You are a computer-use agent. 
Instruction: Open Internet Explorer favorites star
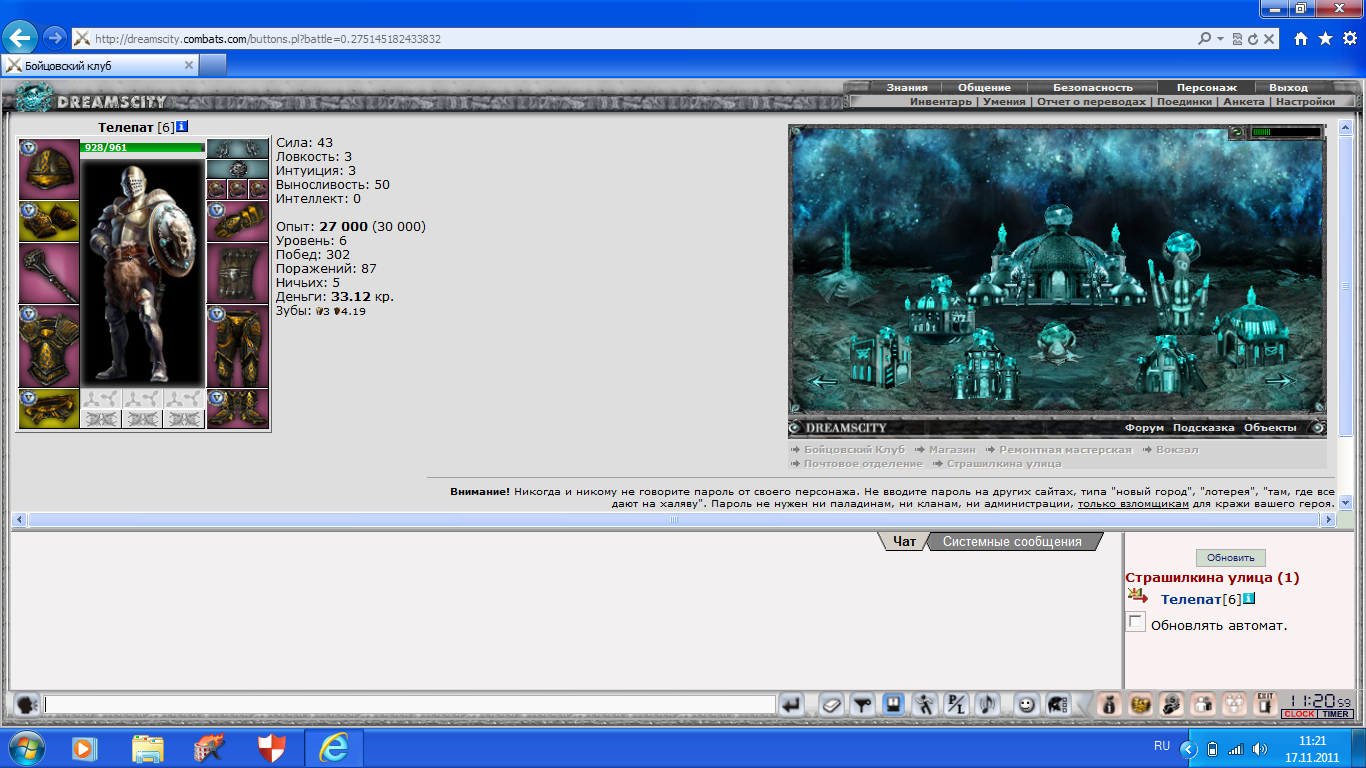1325,39
